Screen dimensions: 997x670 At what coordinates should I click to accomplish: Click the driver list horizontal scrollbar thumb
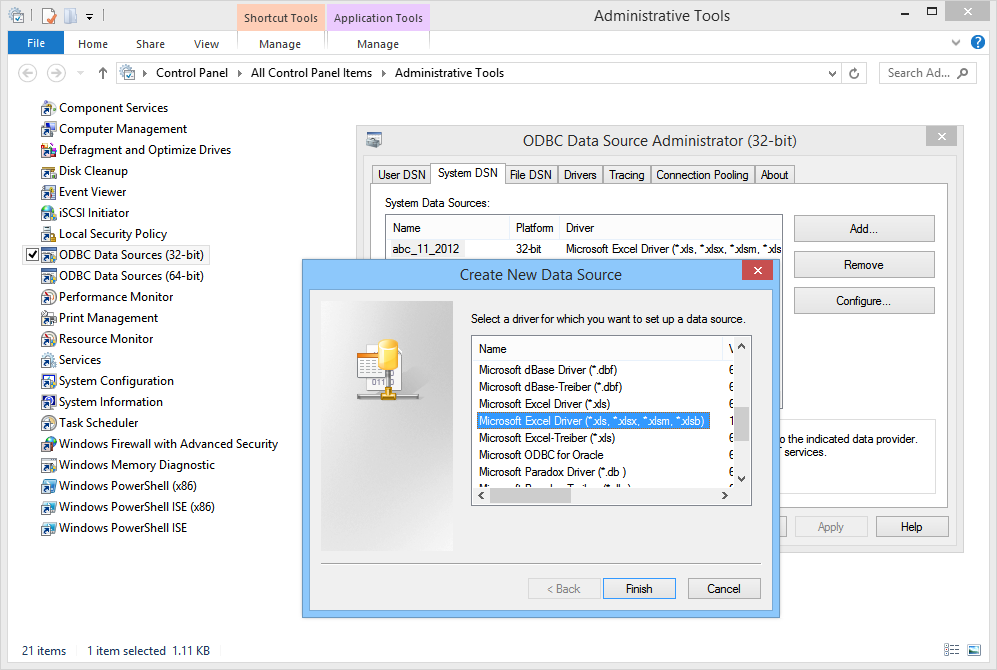[530, 496]
